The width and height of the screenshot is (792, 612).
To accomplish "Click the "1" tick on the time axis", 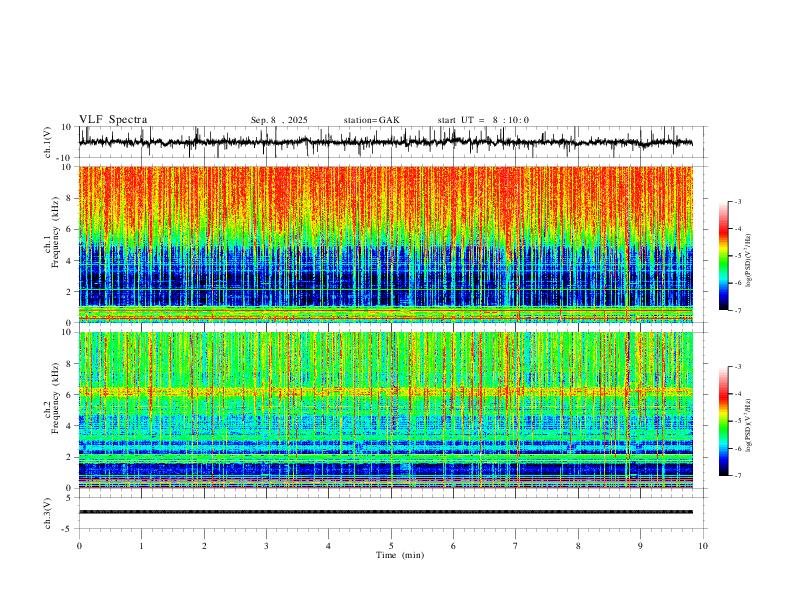I will [x=141, y=546].
